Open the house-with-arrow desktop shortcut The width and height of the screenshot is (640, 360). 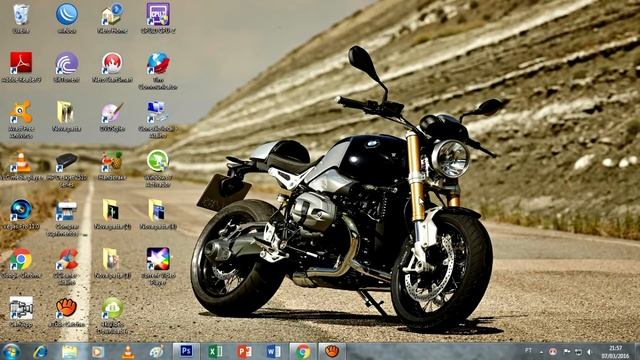112,18
